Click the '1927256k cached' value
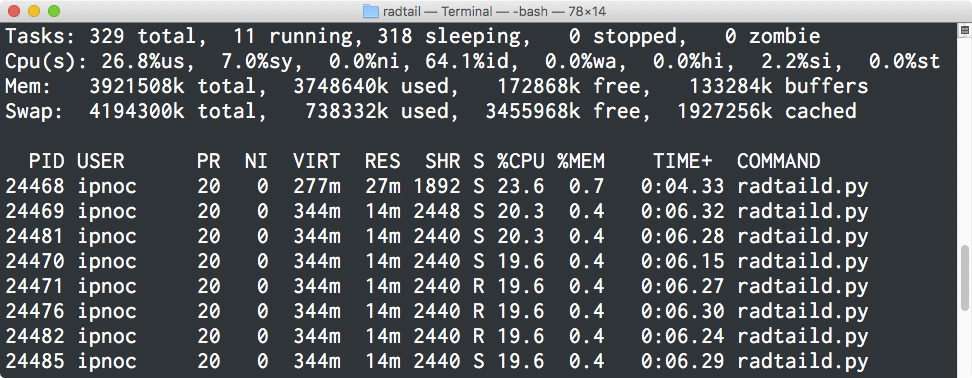Viewport: 972px width, 378px height. [x=767, y=111]
